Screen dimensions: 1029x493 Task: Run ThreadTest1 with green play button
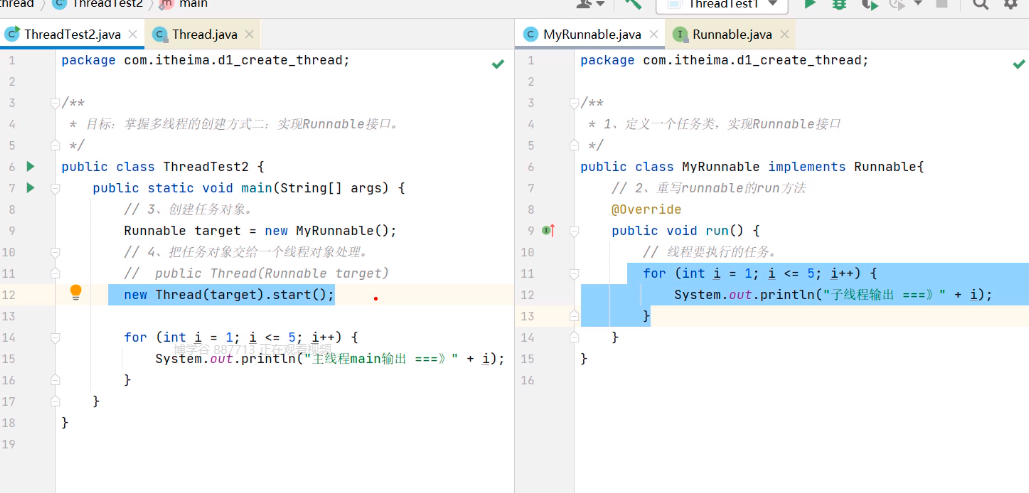click(810, 5)
